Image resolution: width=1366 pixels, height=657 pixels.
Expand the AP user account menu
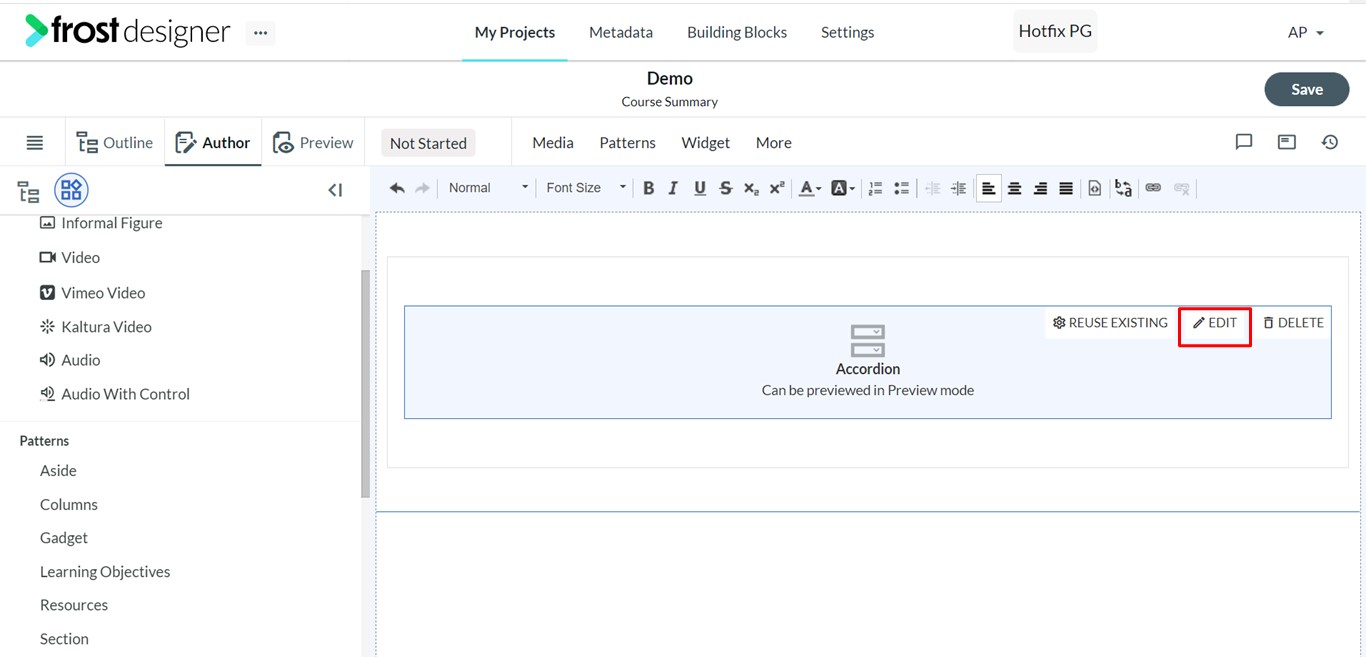coord(1306,32)
